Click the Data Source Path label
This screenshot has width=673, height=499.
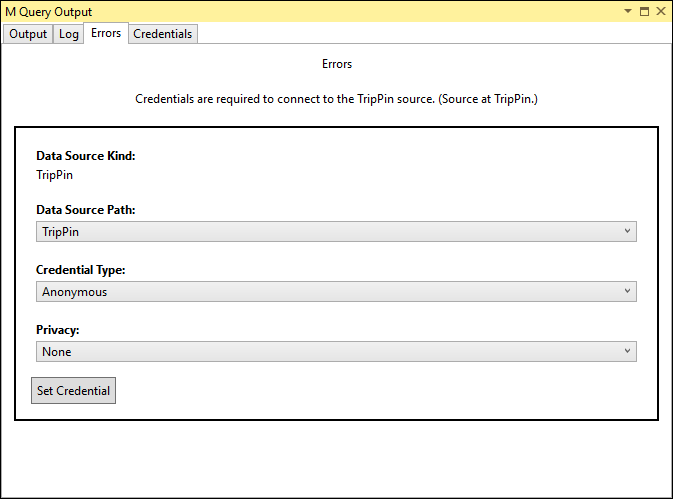pos(85,210)
